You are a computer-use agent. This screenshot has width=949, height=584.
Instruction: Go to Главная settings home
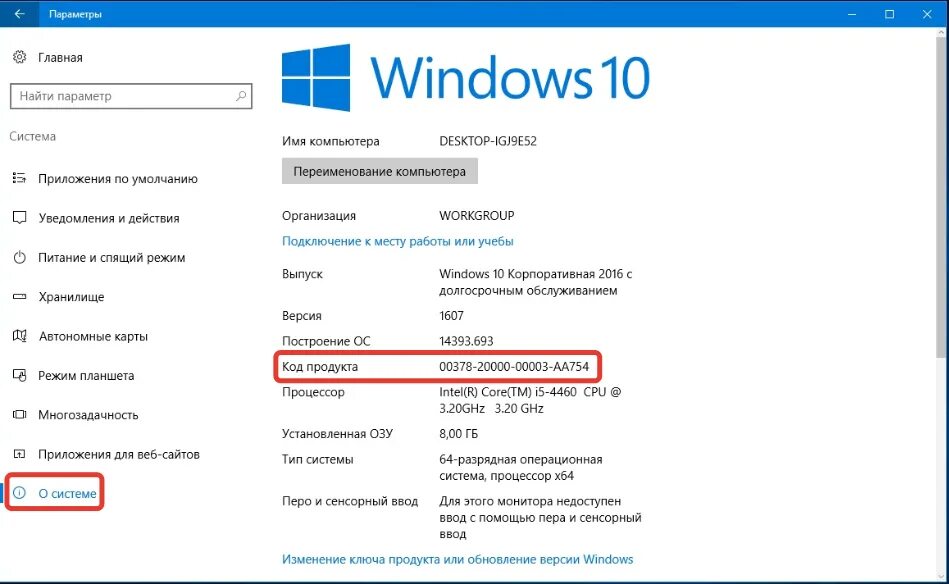(60, 57)
